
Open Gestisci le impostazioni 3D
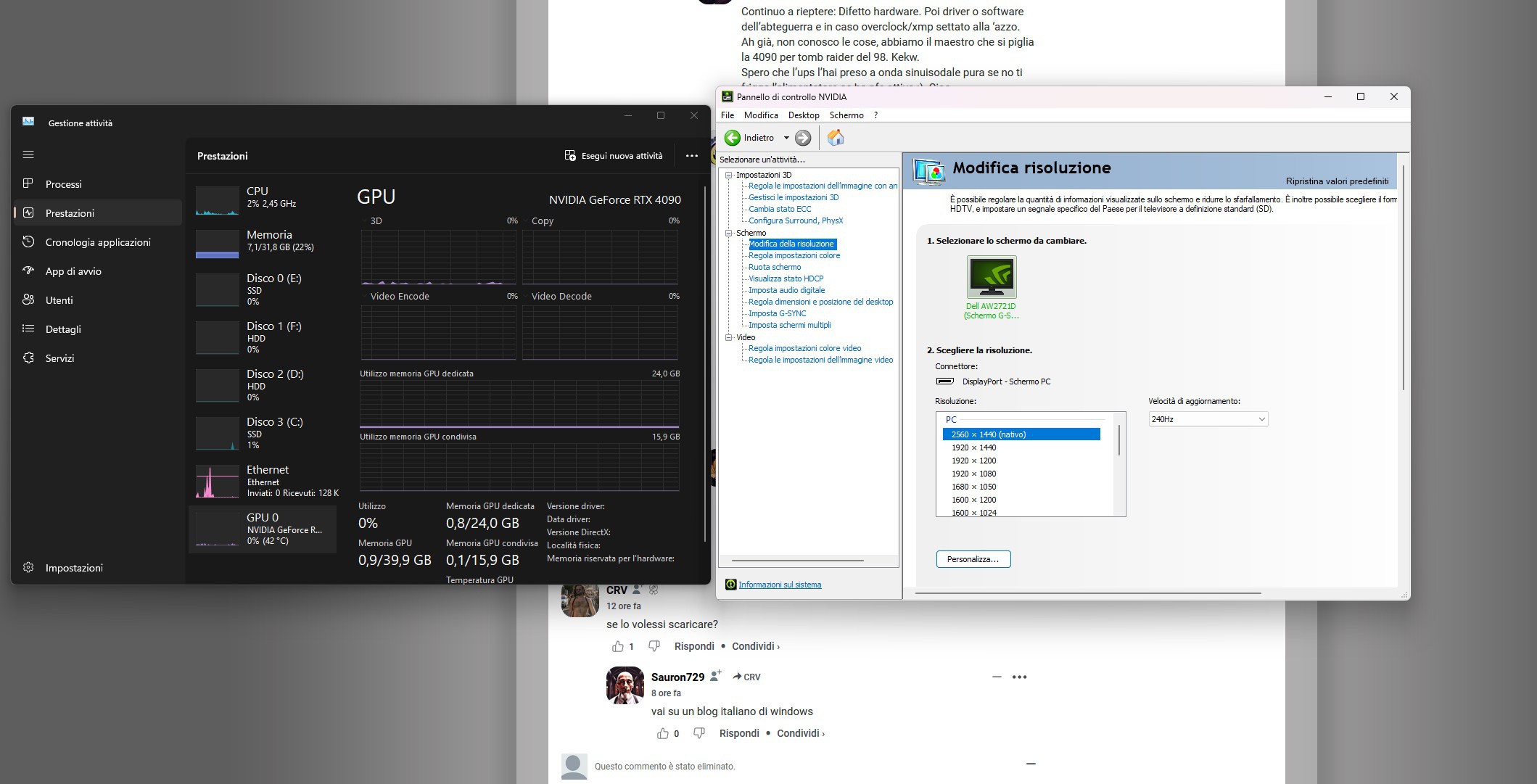pyautogui.click(x=794, y=197)
